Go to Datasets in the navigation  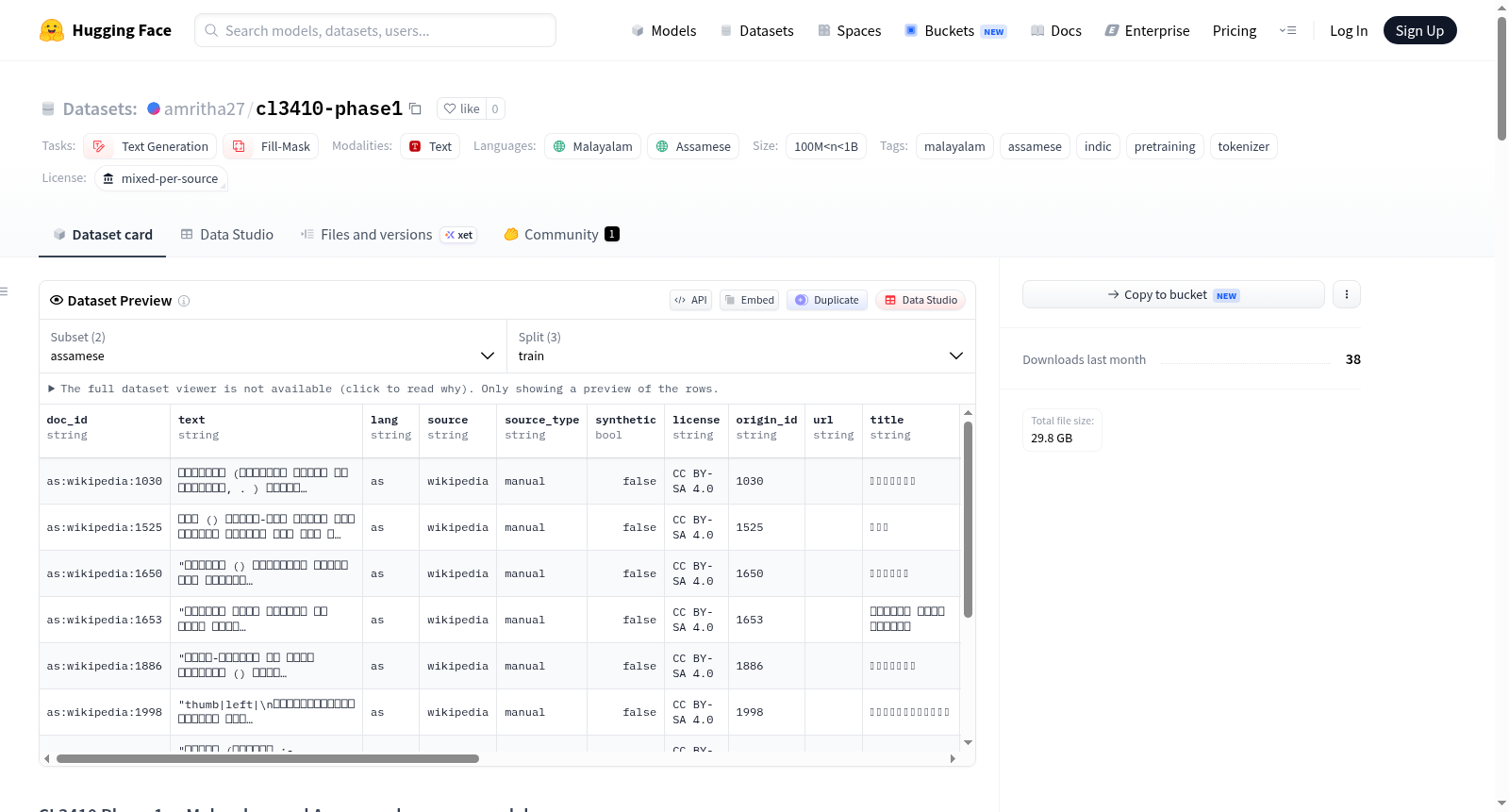[756, 30]
